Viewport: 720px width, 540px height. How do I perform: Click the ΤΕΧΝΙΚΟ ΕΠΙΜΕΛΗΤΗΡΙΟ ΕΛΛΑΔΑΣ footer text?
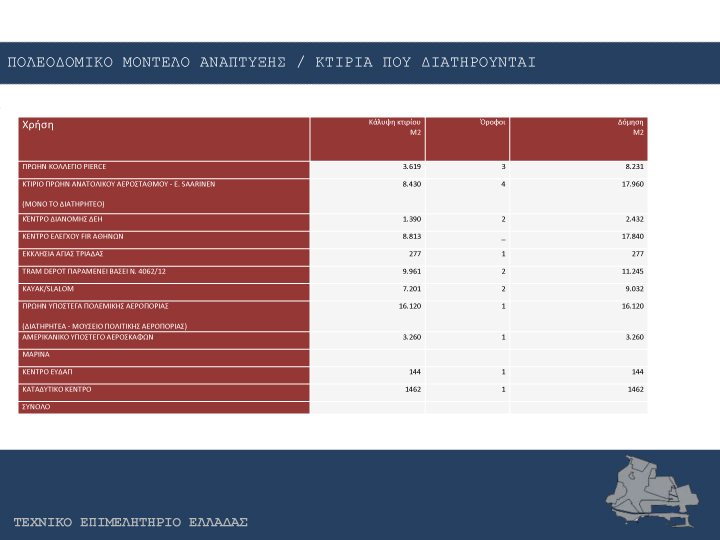[x=130, y=523]
